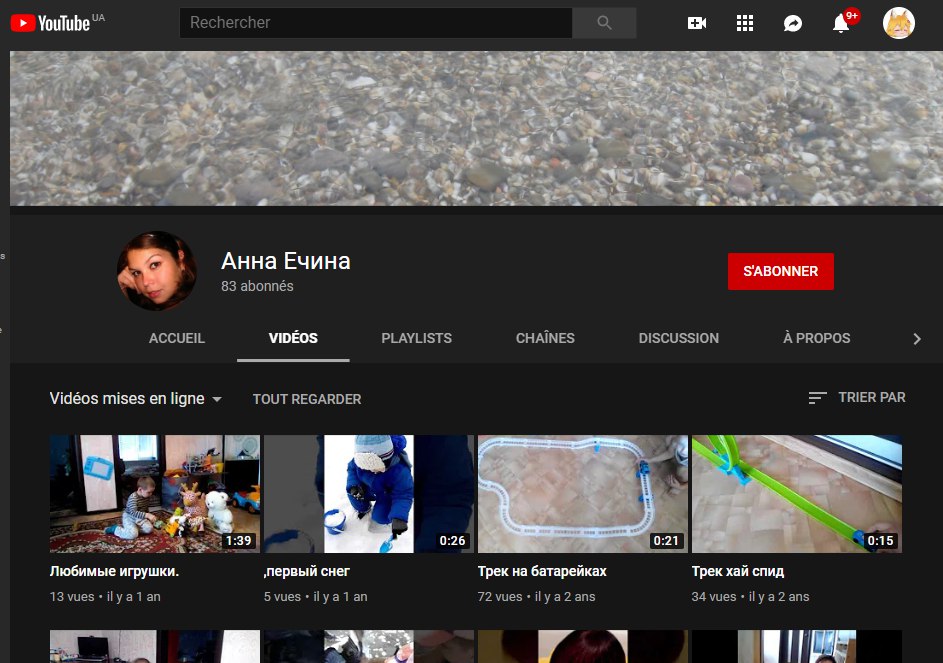Open the Трек хай спид title link
The image size is (943, 663).
738,572
